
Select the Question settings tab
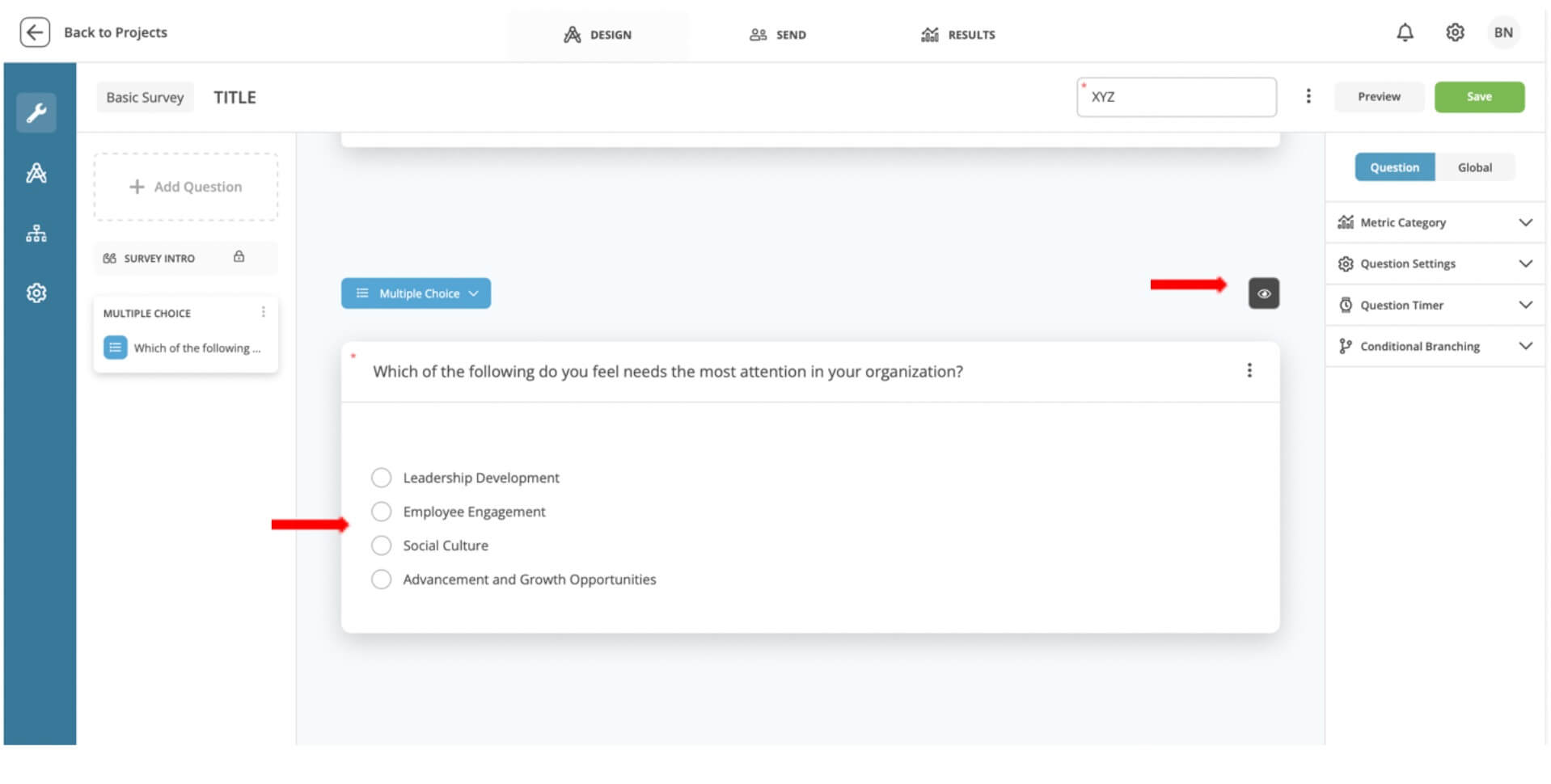[x=1395, y=167]
